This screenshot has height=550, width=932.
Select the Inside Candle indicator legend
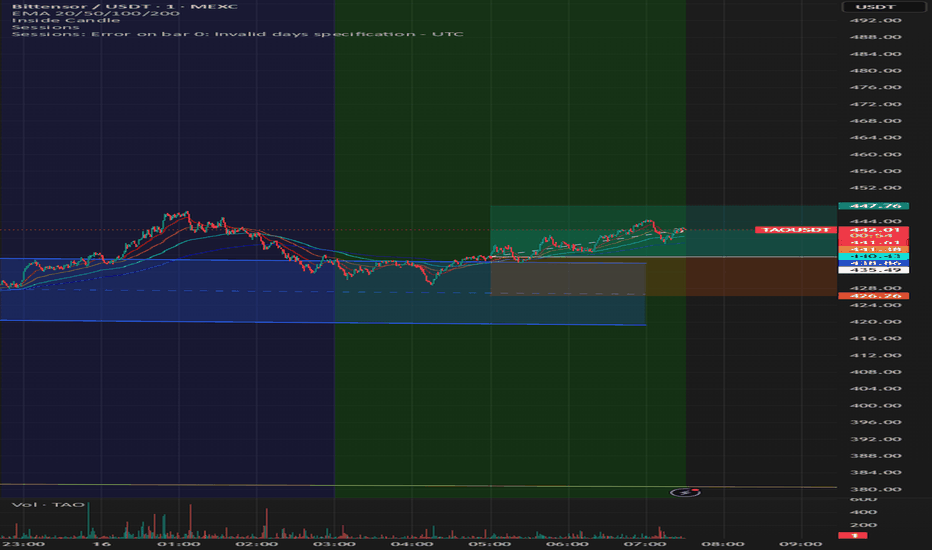tap(65, 20)
